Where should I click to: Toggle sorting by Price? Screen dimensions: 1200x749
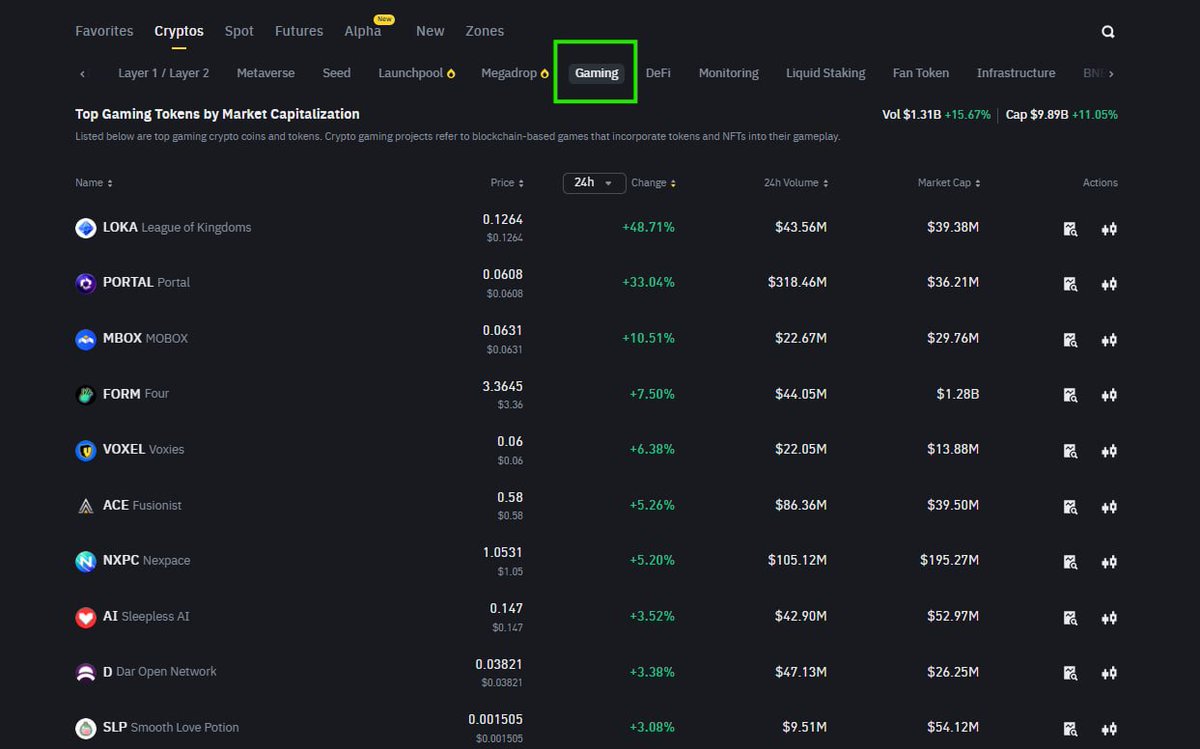507,183
